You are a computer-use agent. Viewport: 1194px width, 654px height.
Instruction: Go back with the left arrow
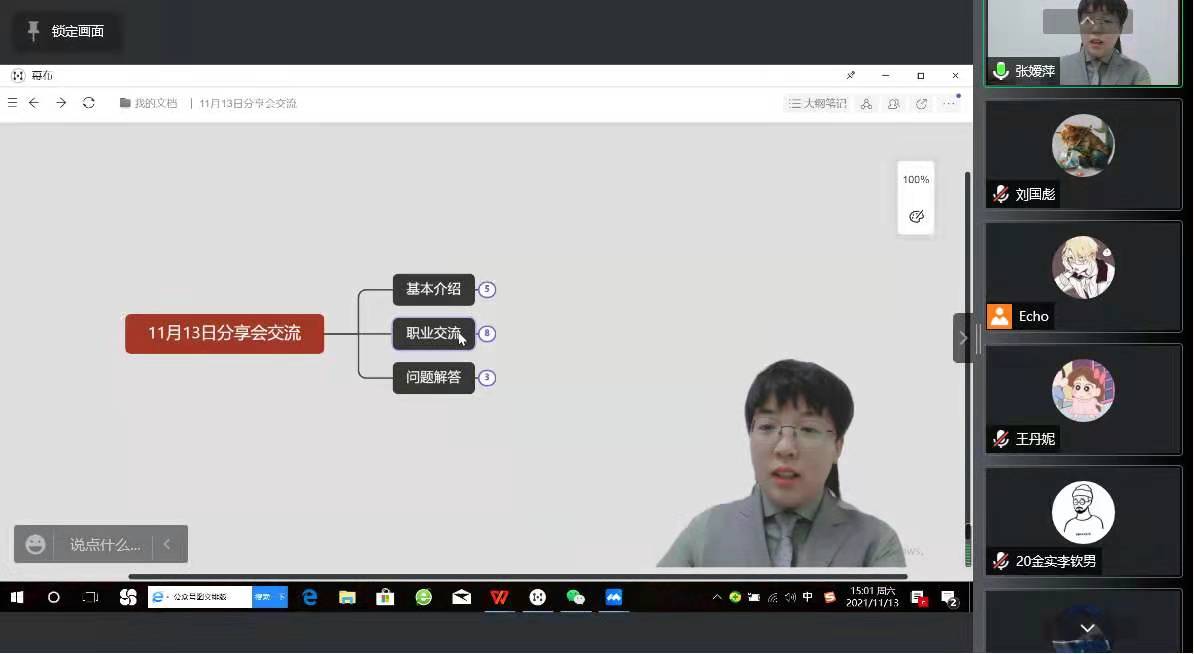pos(34,103)
